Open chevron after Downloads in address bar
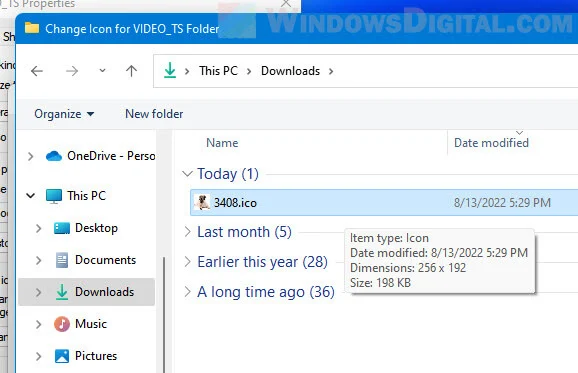 [331, 71]
